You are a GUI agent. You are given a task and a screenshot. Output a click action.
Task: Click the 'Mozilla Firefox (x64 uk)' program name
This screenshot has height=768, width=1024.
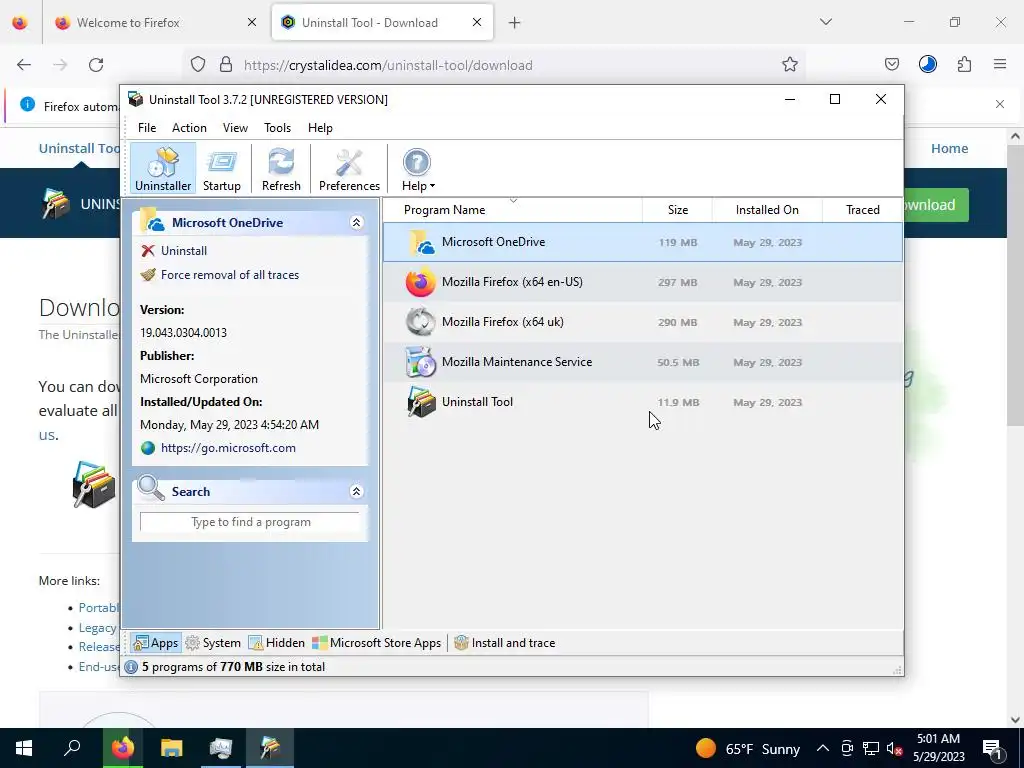tap(502, 322)
